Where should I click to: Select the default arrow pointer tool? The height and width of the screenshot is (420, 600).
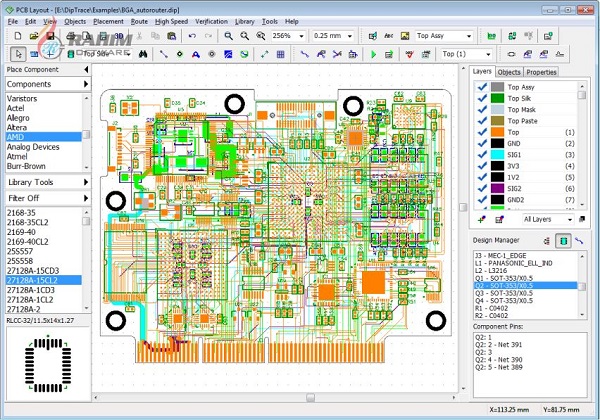[x=17, y=54]
